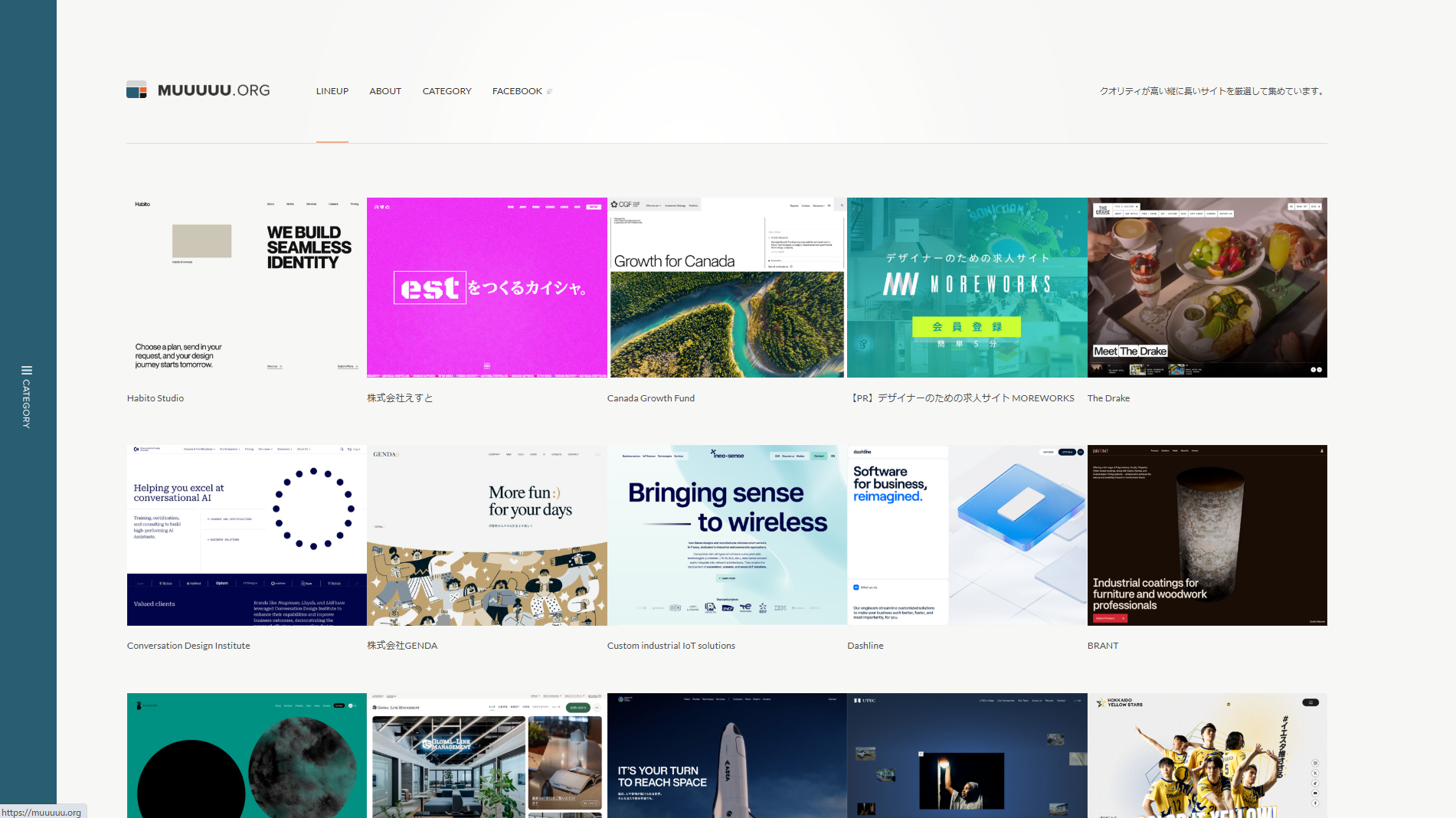
Task: Click the 株式会社えすと title link
Action: (400, 398)
